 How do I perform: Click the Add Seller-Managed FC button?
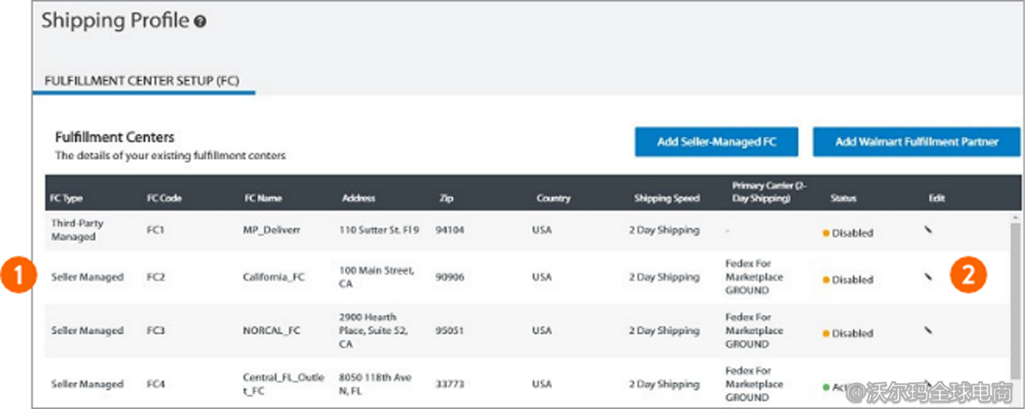[716, 142]
